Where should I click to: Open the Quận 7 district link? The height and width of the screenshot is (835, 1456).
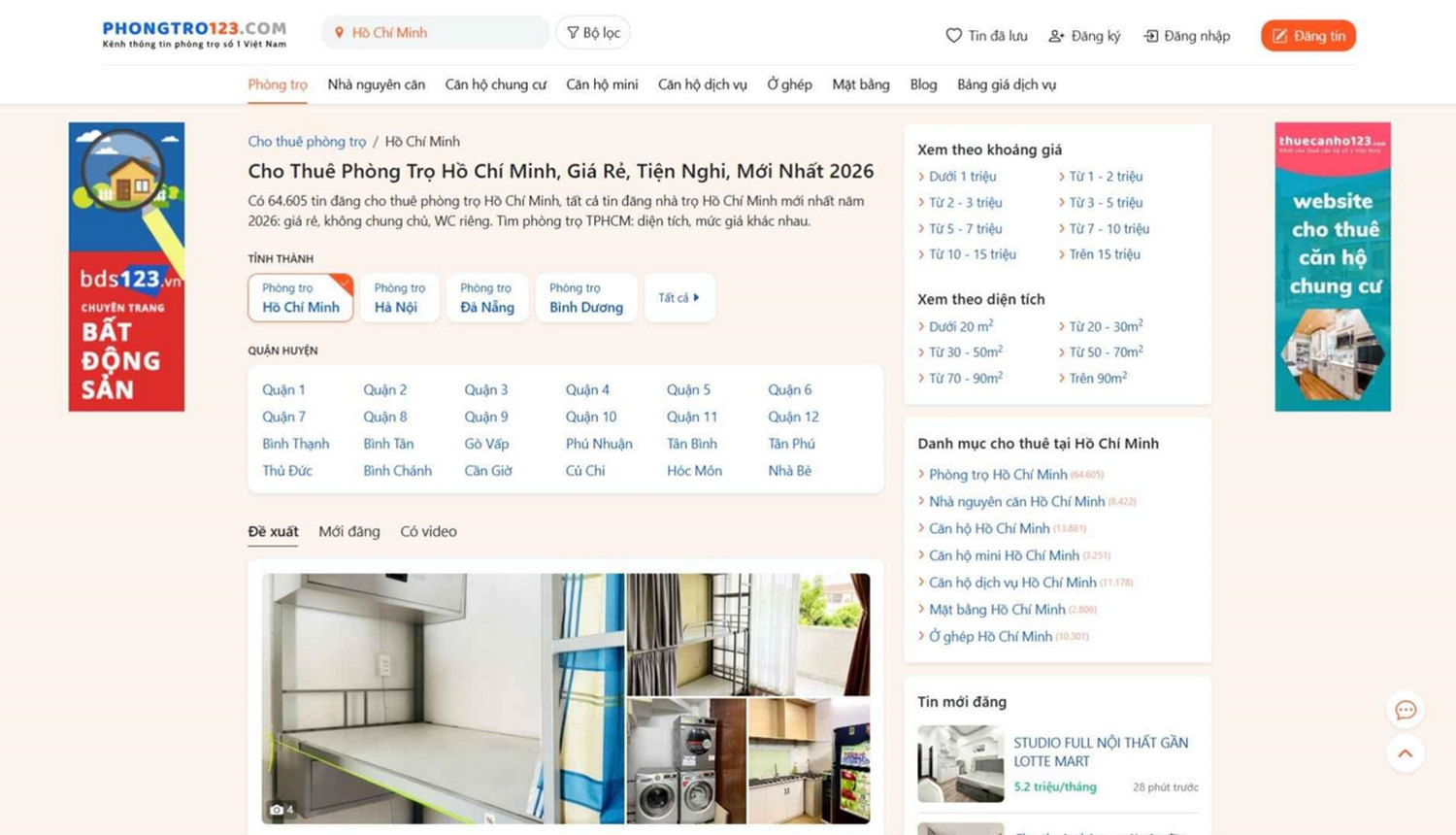[x=283, y=417]
